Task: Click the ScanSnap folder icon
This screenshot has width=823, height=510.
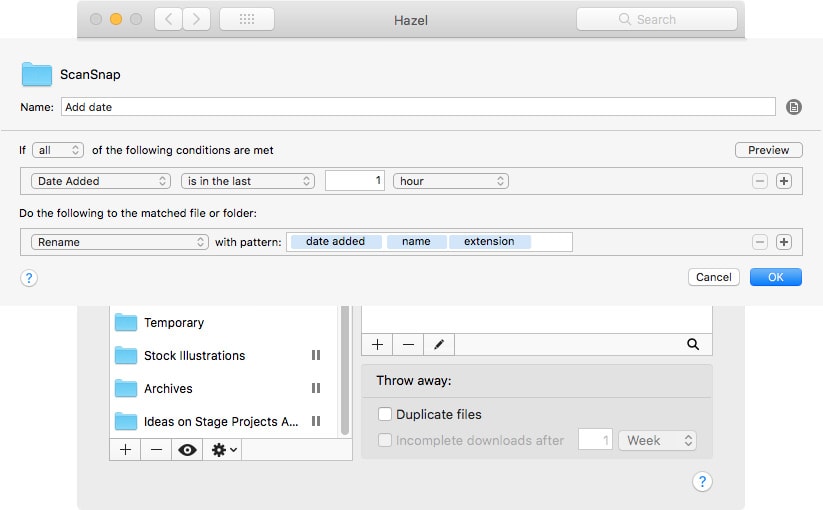Action: click(37, 74)
